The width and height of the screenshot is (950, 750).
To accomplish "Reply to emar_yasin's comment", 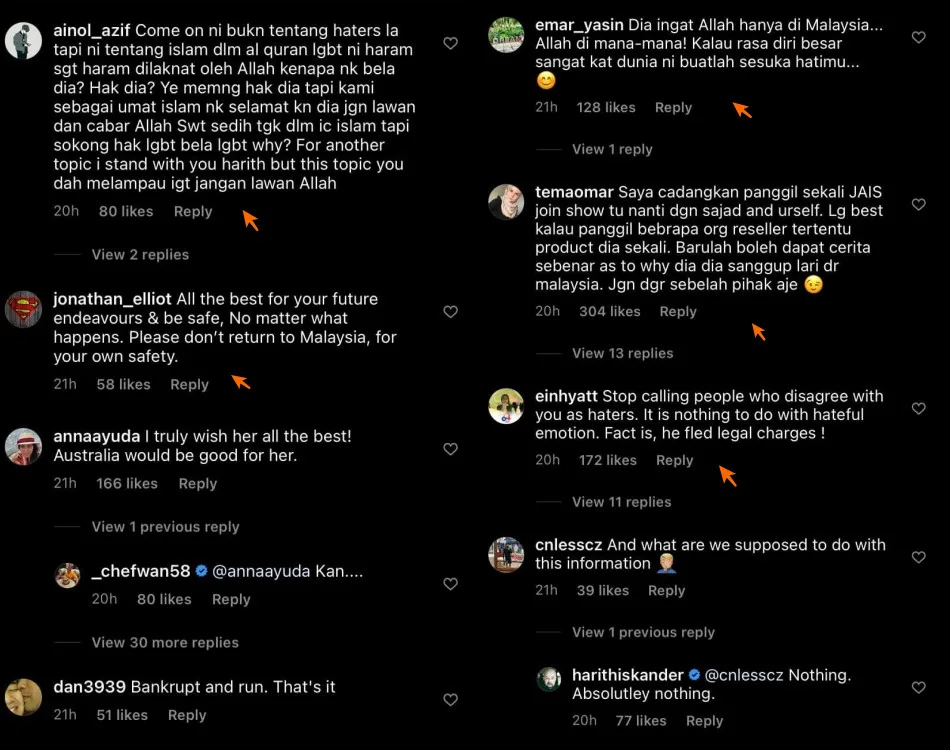I will [673, 107].
